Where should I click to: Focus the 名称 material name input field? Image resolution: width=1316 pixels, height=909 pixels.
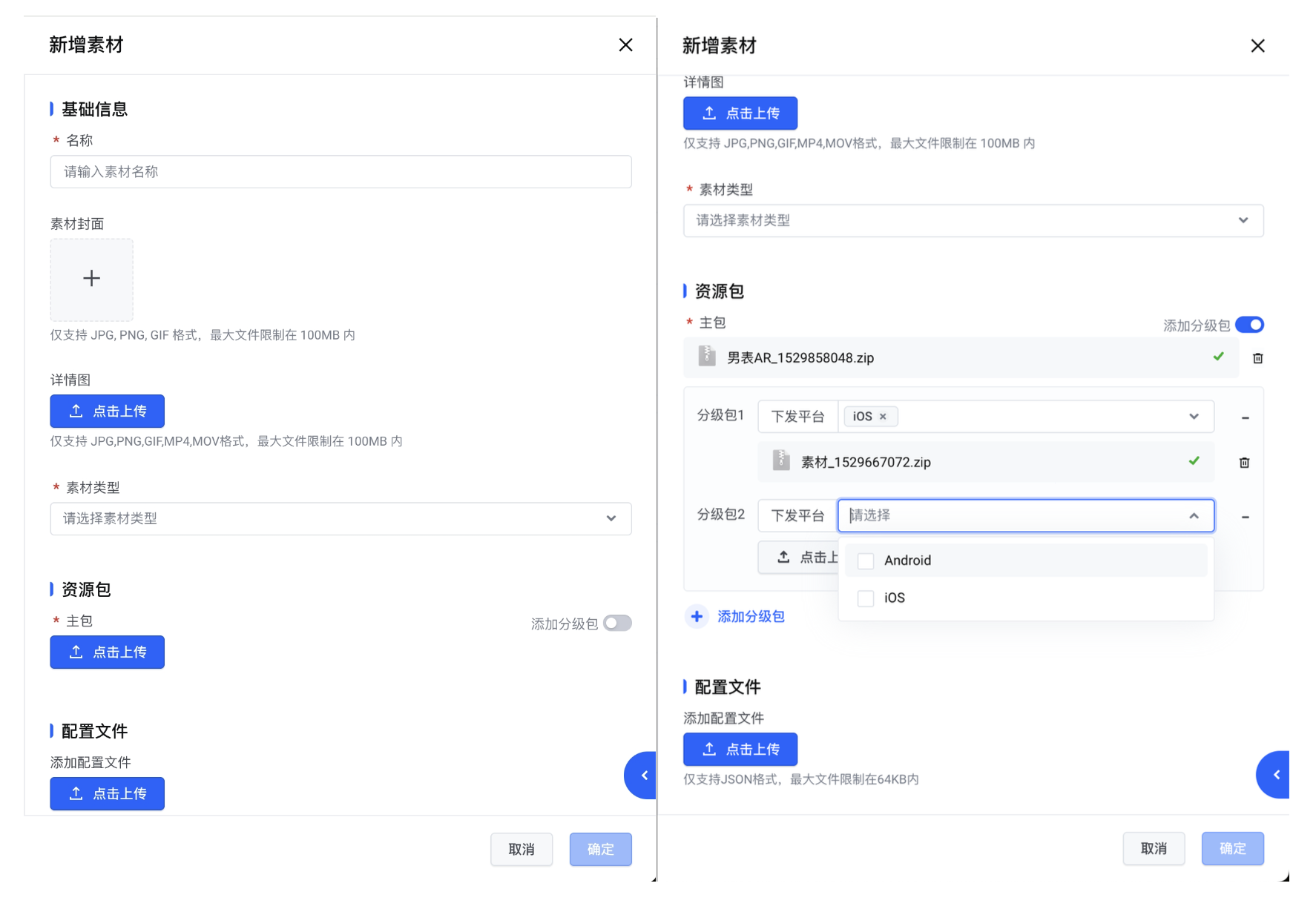pos(340,172)
